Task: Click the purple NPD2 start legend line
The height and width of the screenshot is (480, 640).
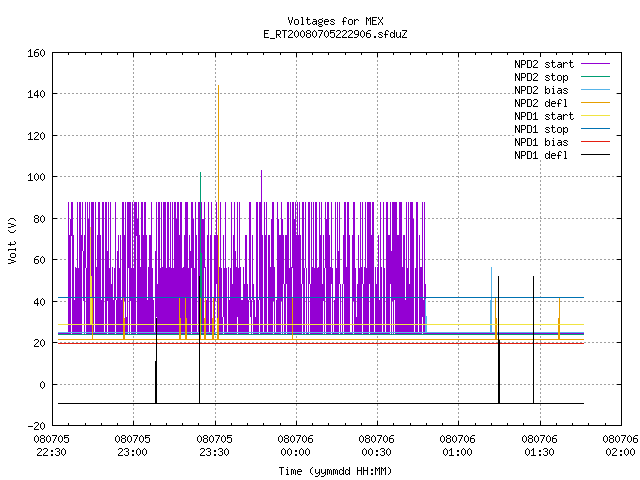Action: [x=596, y=64]
